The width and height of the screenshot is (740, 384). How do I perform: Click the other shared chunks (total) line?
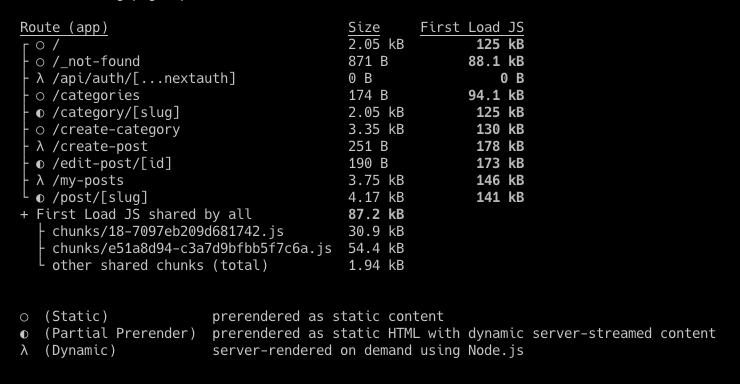click(x=160, y=265)
